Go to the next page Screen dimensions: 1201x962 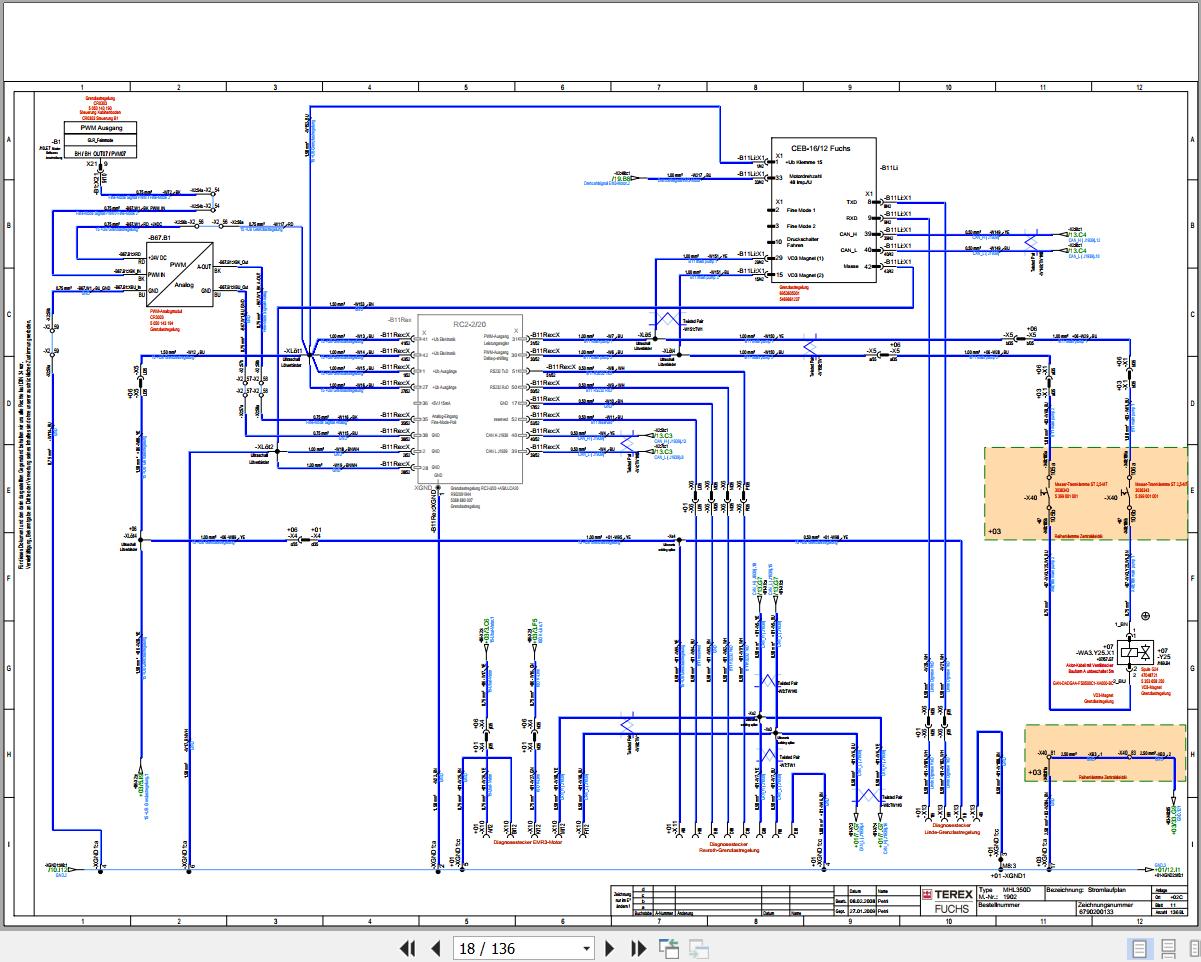pyautogui.click(x=610, y=948)
